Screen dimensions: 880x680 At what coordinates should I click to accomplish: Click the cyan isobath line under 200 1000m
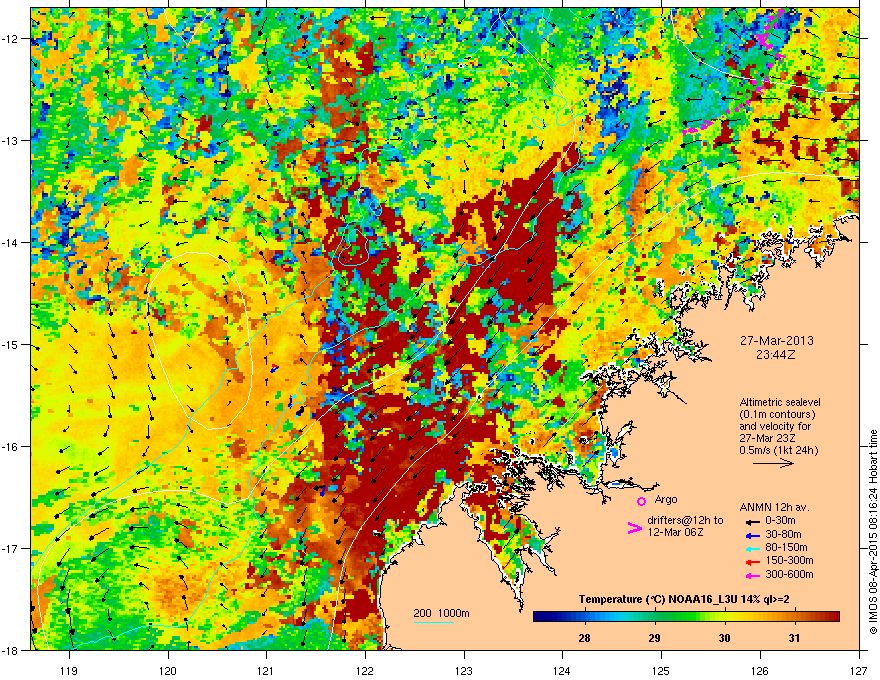click(x=434, y=622)
